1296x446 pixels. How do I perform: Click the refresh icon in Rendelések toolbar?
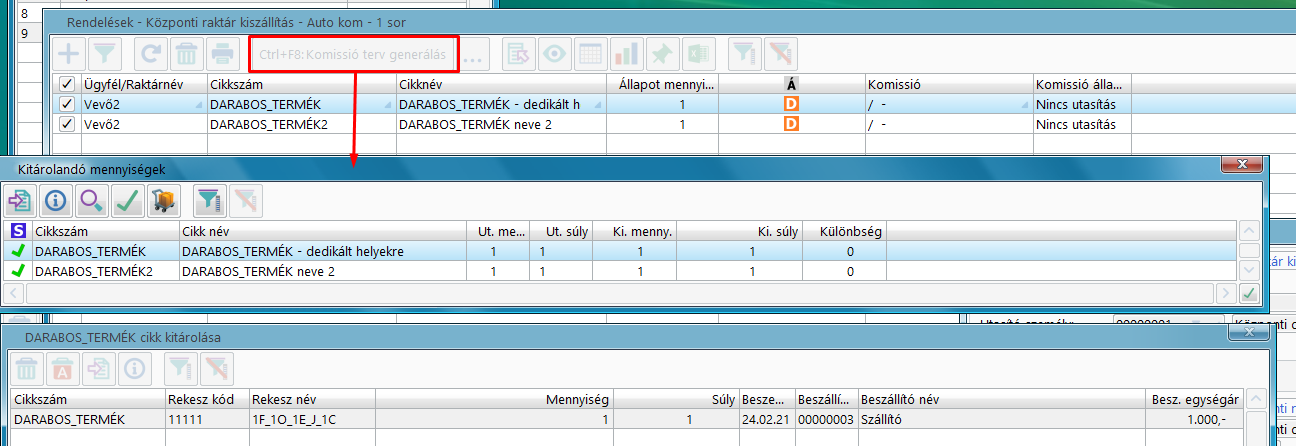click(x=151, y=54)
